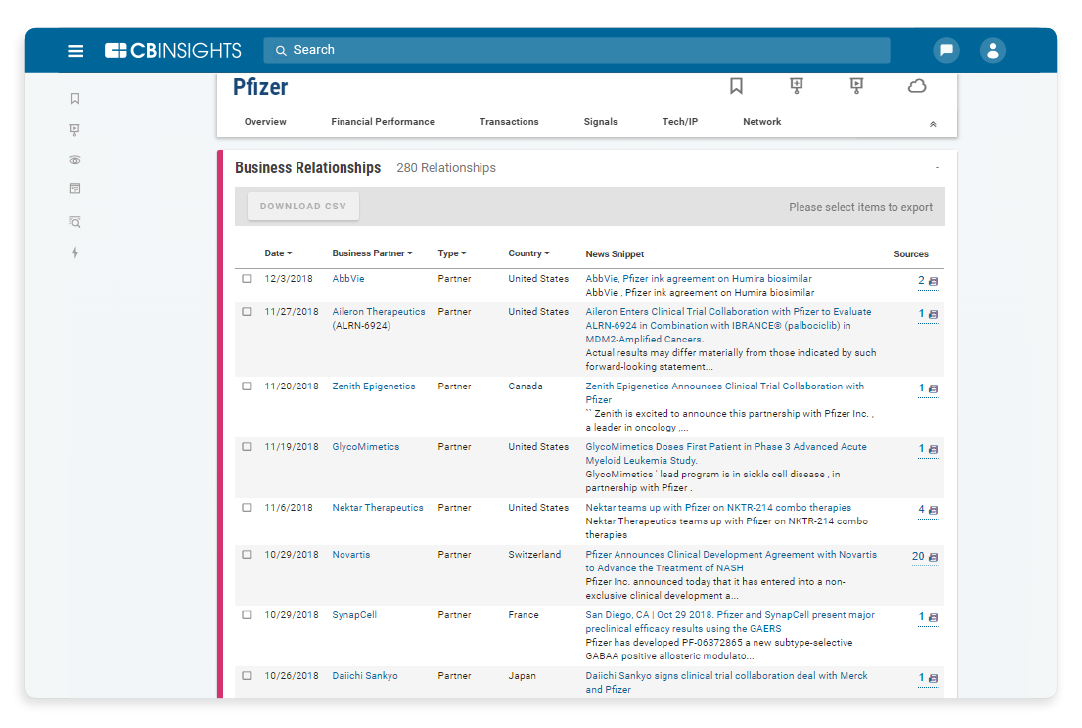Viewport: 1082px width, 728px height.
Task: Click the second pin icon near cloud icon
Action: 856,86
